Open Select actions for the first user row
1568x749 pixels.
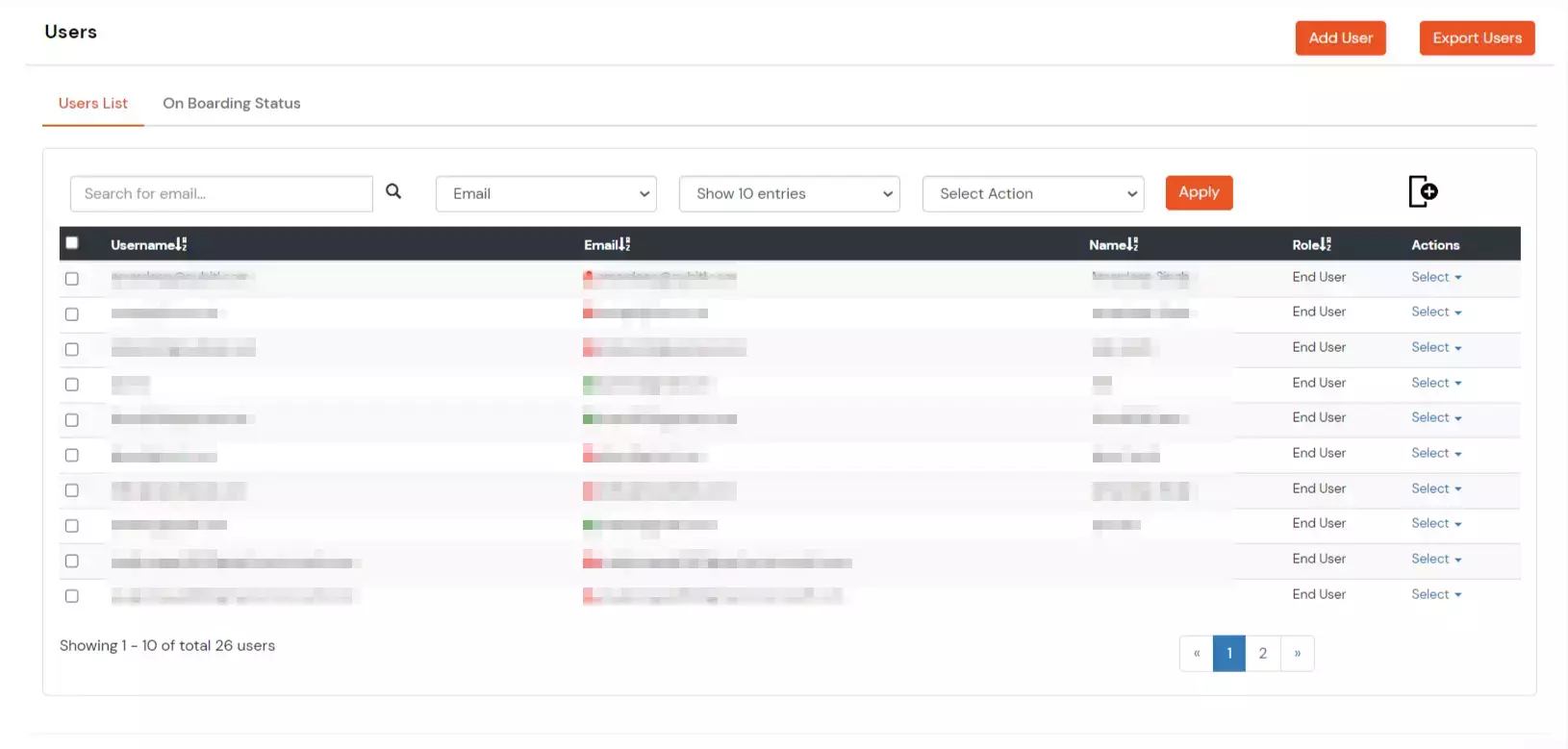pos(1436,277)
